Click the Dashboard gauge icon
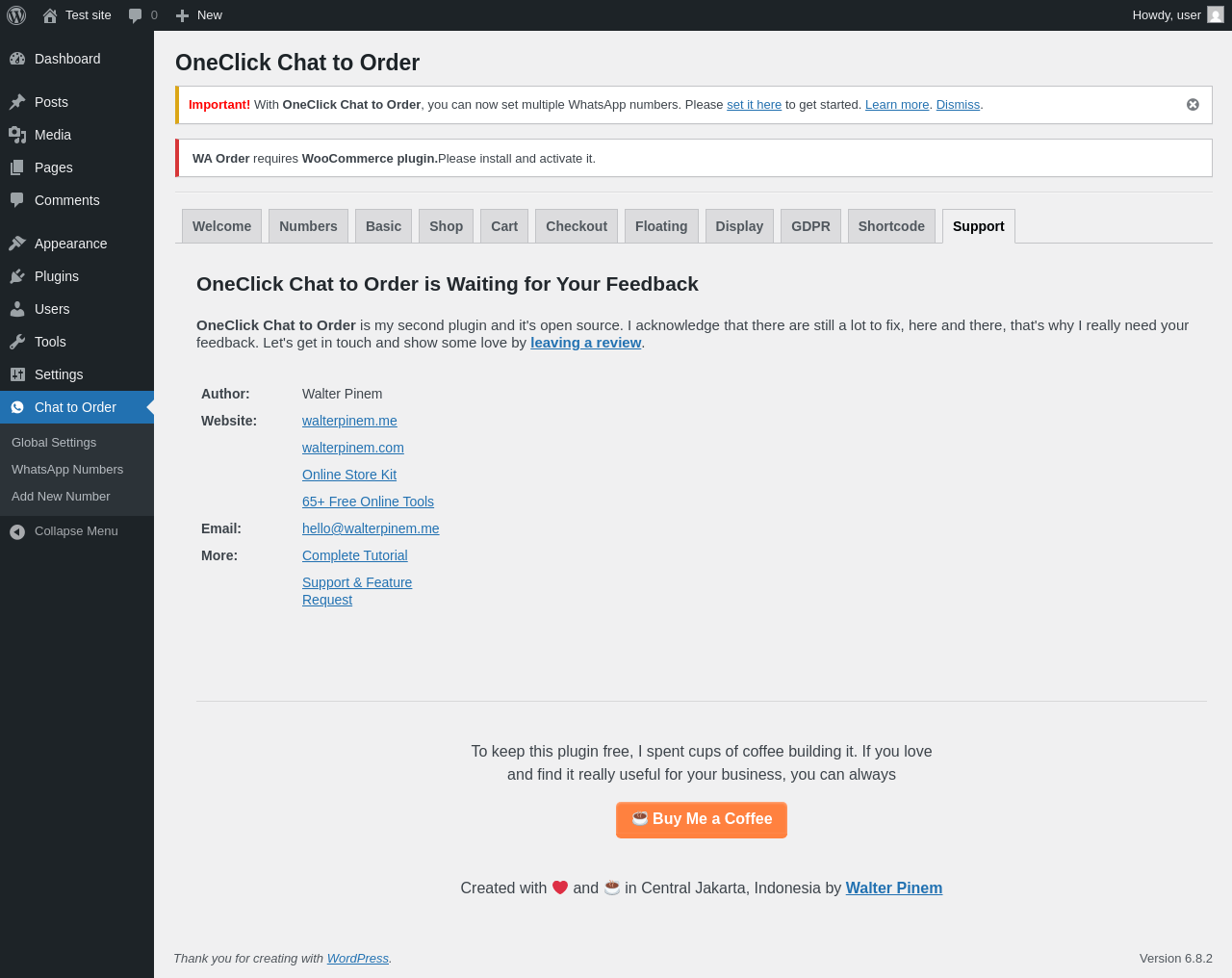Viewport: 1232px width, 978px height. pyautogui.click(x=17, y=59)
